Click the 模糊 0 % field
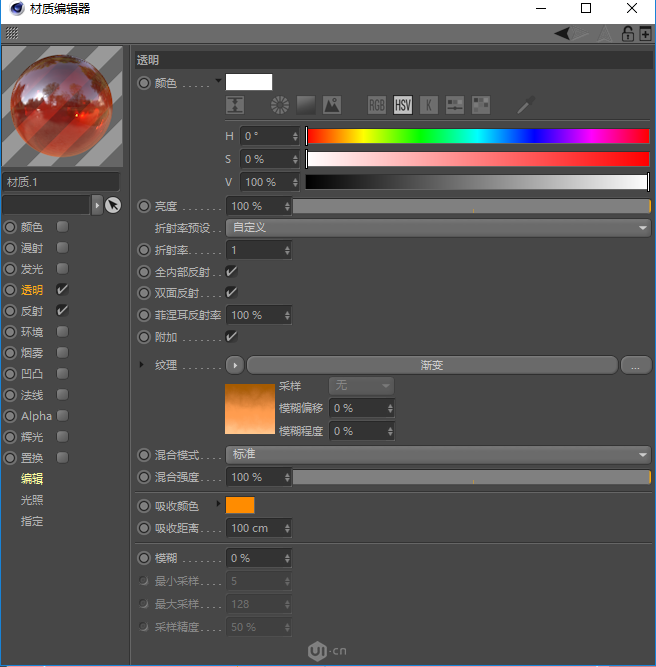 tap(258, 558)
